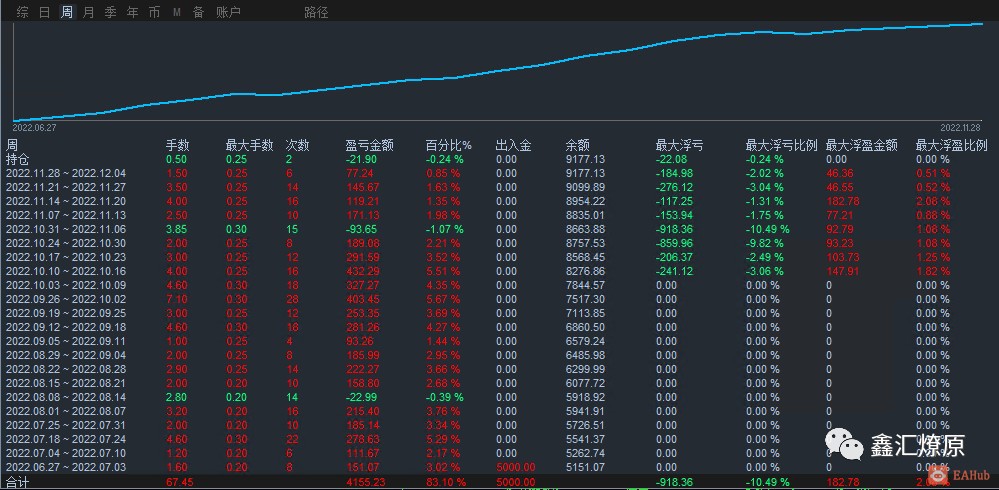Open the 年 yearly tab
Image resolution: width=999 pixels, height=490 pixels.
[x=133, y=12]
